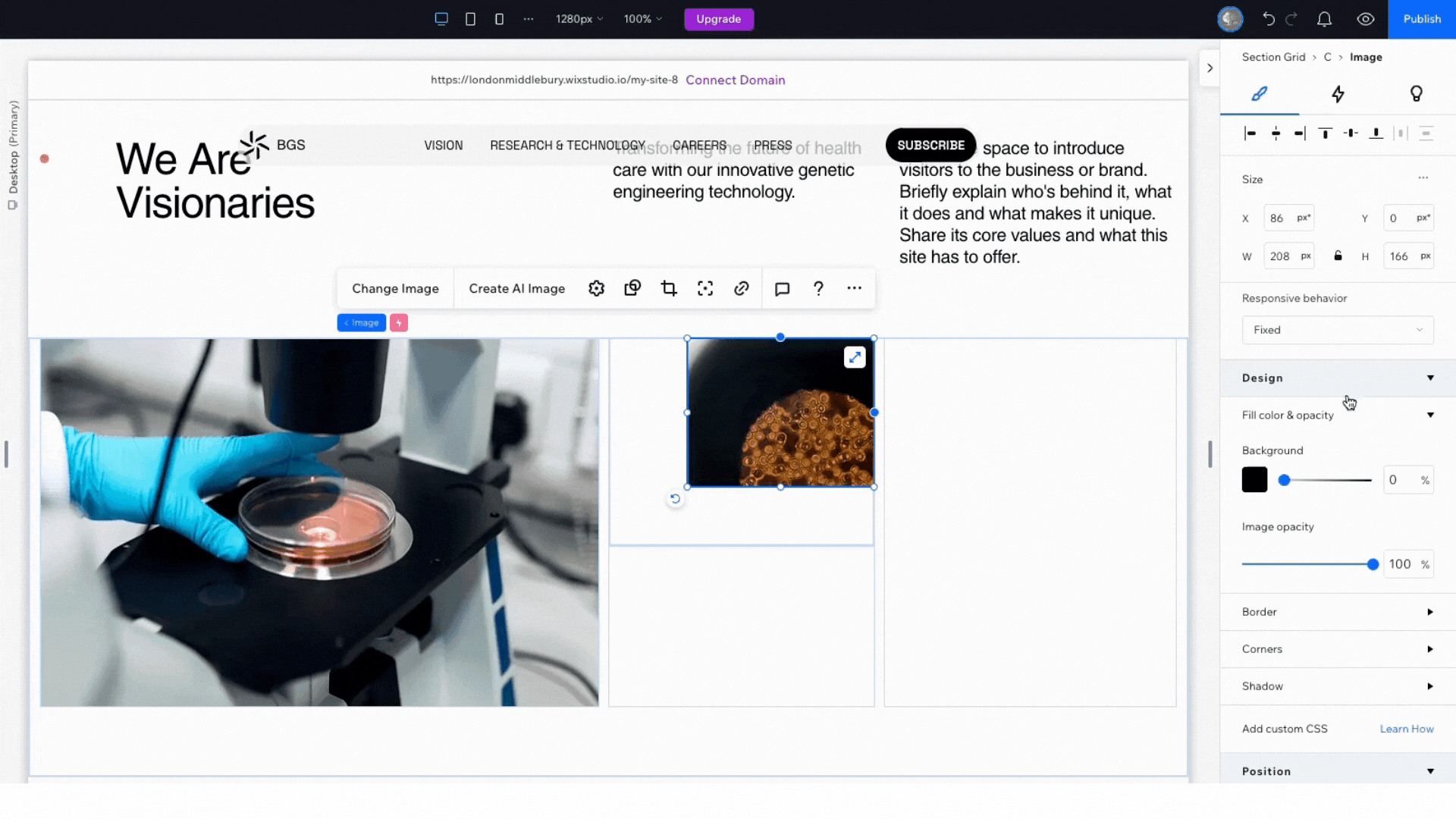Switch to mobile breakpoint view
This screenshot has width=1456, height=819.
click(x=499, y=19)
